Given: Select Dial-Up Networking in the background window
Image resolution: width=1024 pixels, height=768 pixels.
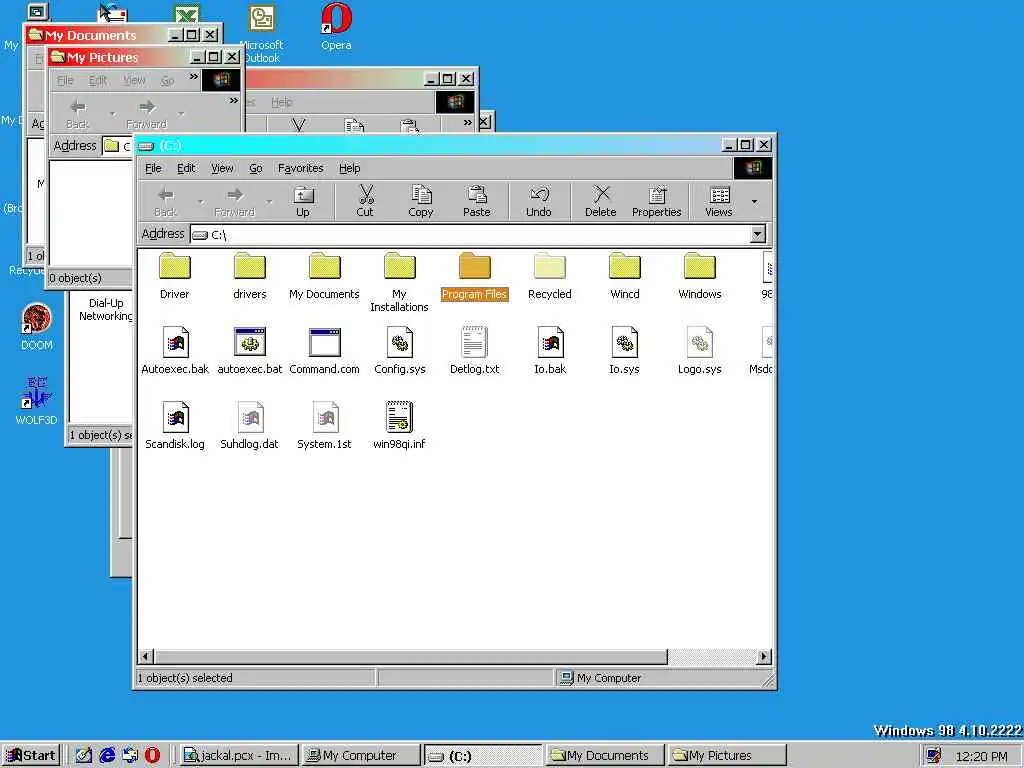Looking at the screenshot, I should click(106, 310).
